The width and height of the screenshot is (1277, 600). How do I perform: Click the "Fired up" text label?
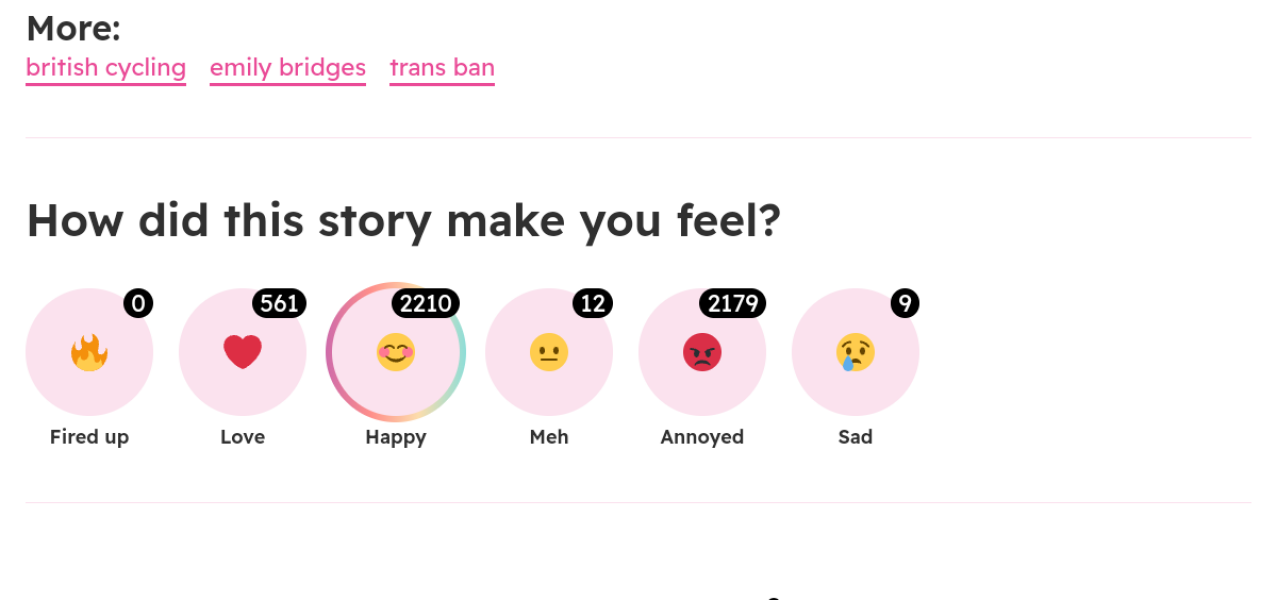[89, 437]
